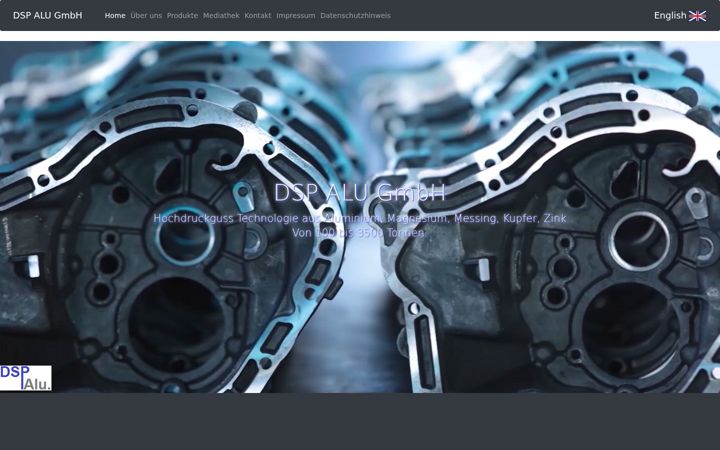
Task: Open the Home menu item
Action: coord(115,16)
